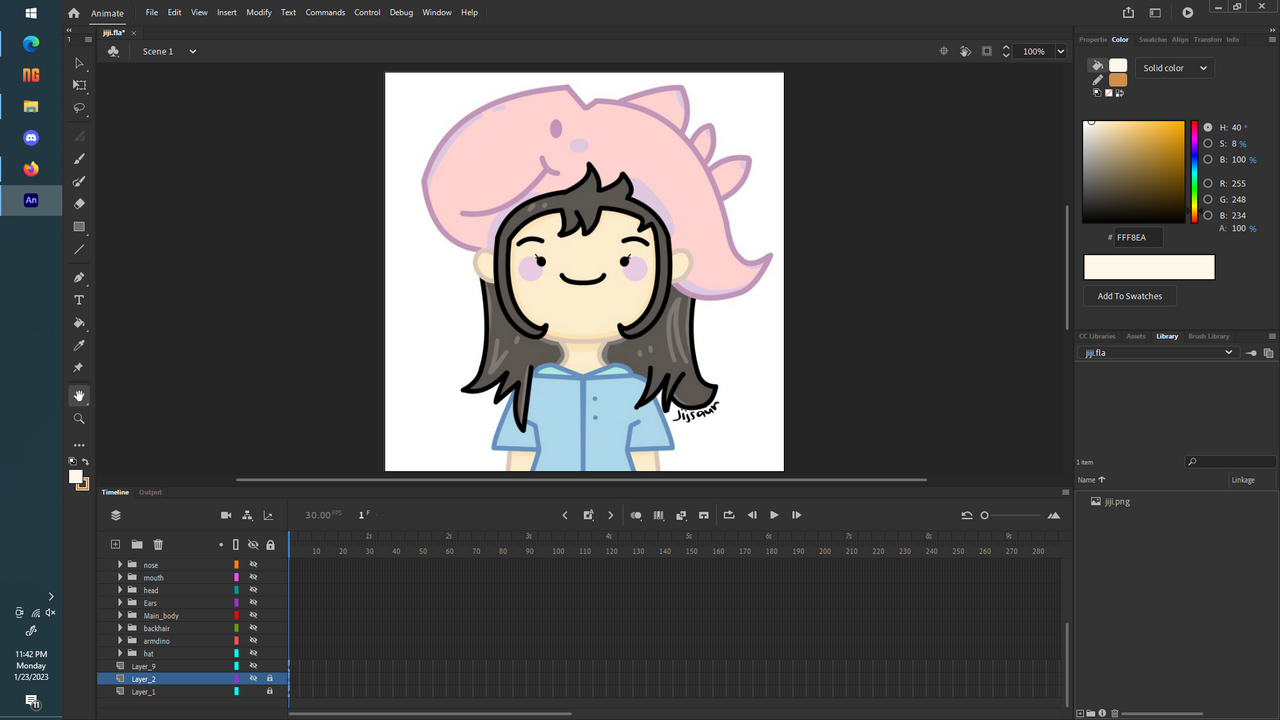Select the Zoom magnifier tool
Viewport: 1280px width, 720px height.
(x=80, y=419)
